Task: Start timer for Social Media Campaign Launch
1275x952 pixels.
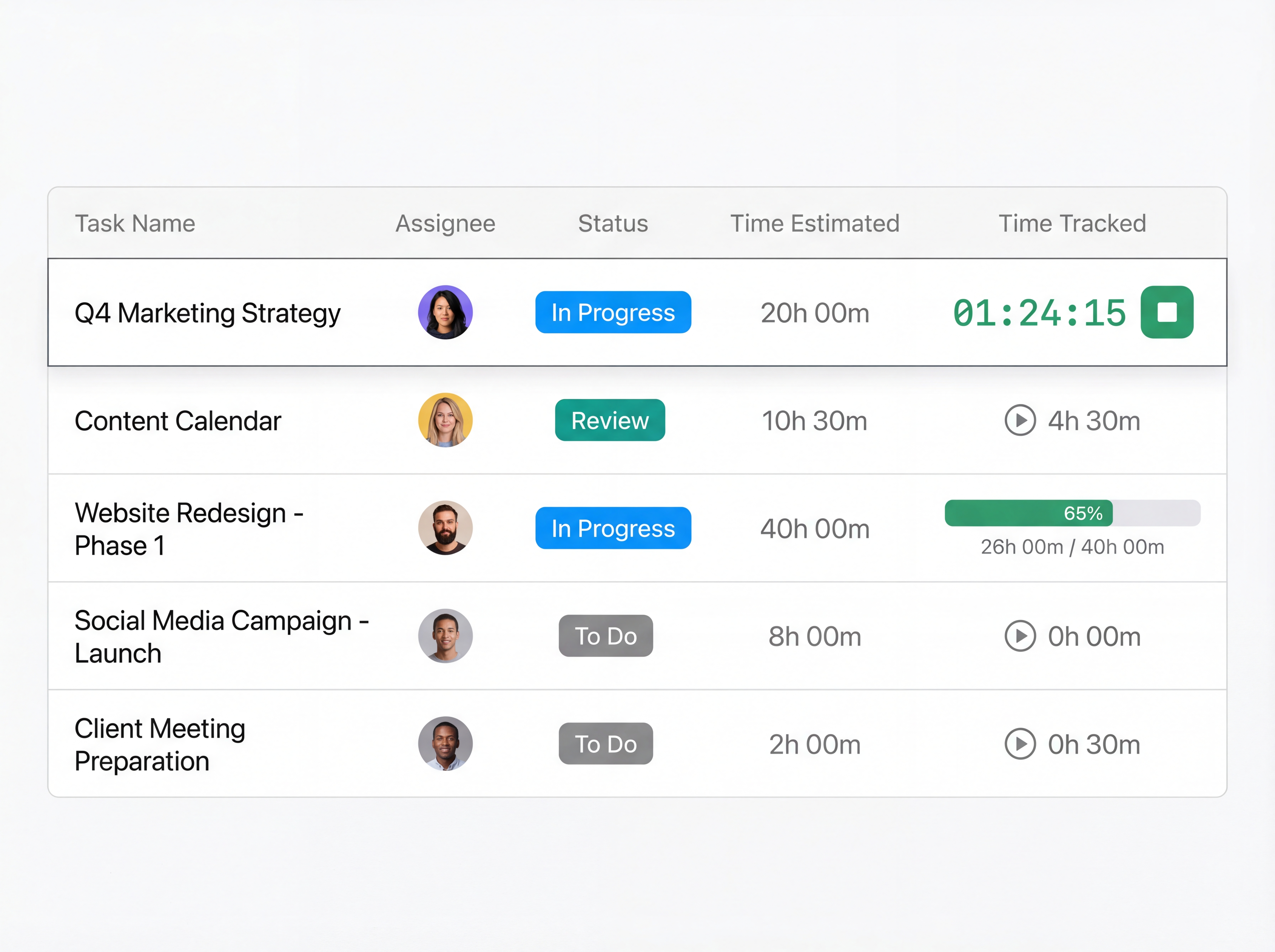Action: tap(1020, 636)
